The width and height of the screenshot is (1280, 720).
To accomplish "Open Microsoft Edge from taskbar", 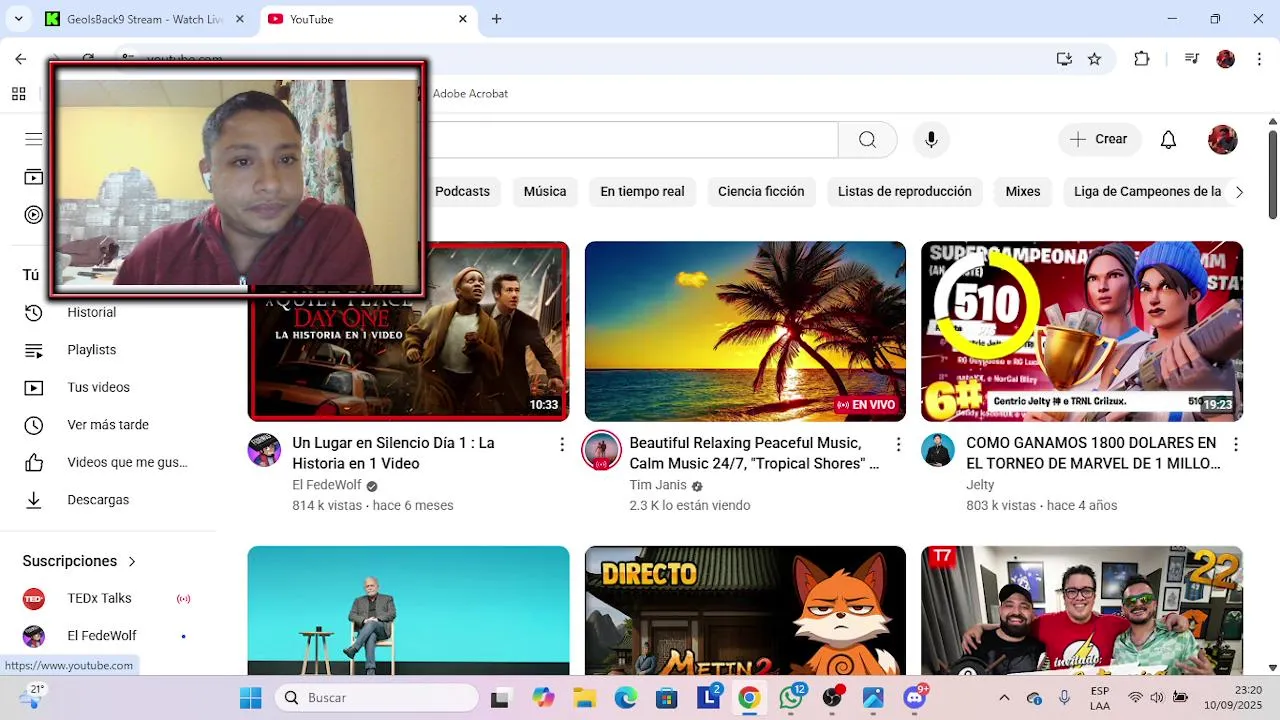I will pyautogui.click(x=625, y=698).
